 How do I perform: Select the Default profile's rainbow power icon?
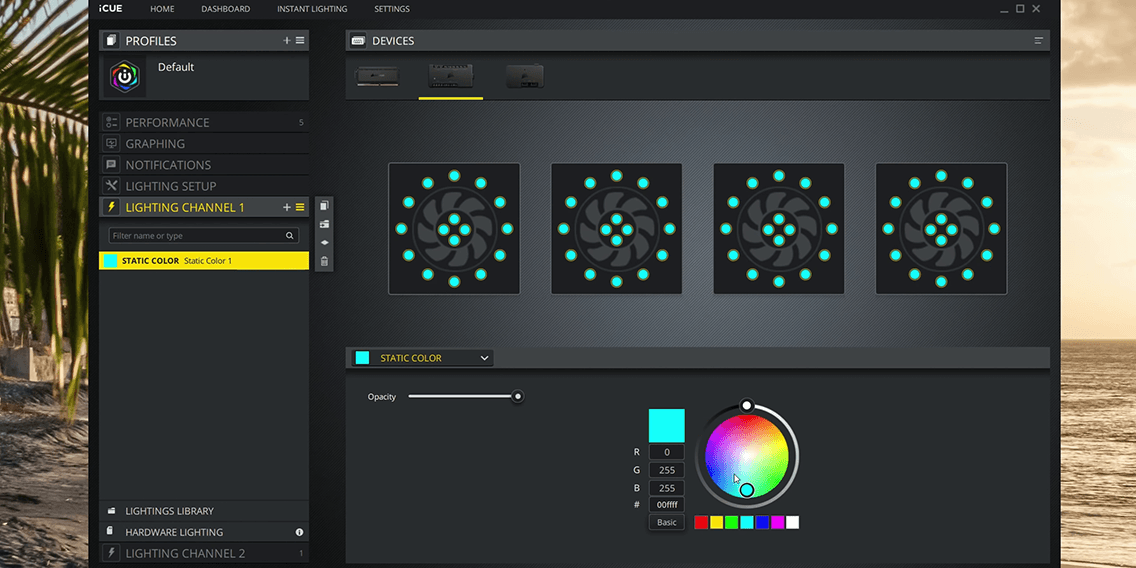coord(125,76)
